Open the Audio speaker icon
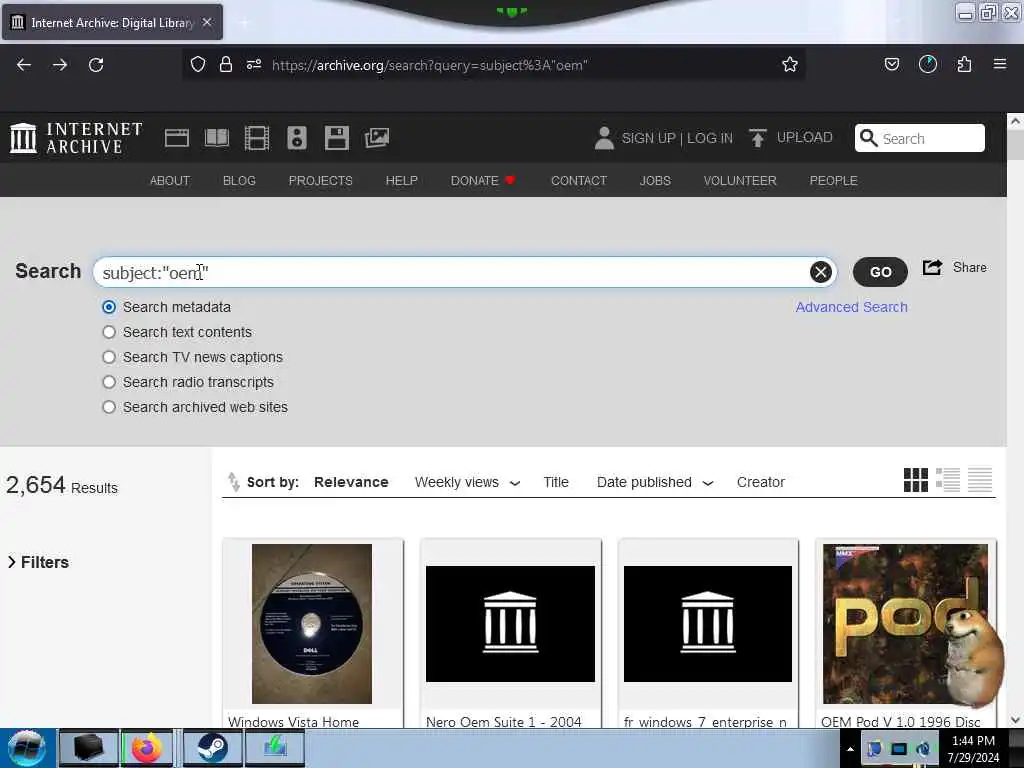This screenshot has width=1024, height=768. click(x=296, y=138)
